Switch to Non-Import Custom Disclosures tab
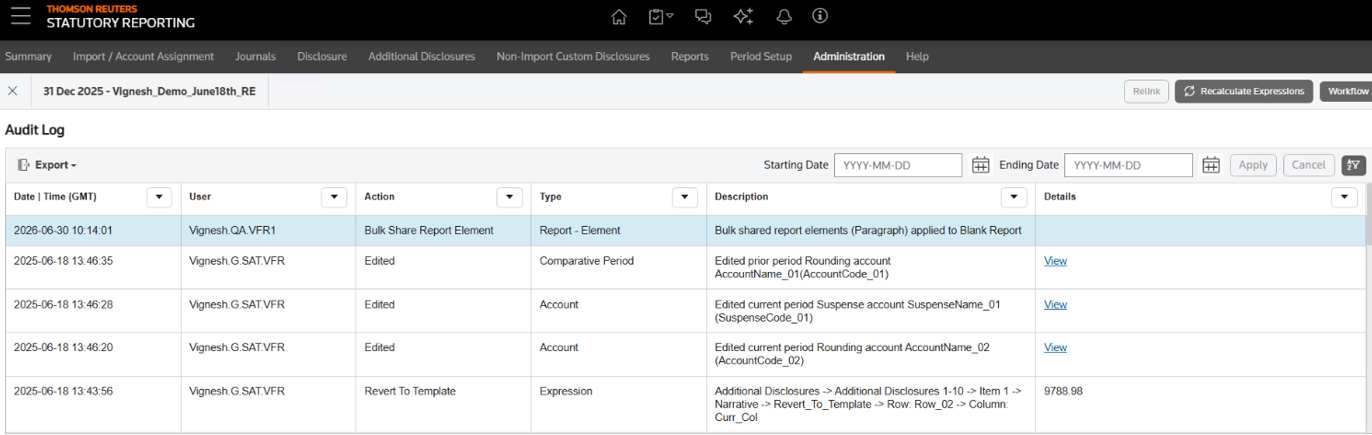This screenshot has width=1372, height=435. (573, 57)
